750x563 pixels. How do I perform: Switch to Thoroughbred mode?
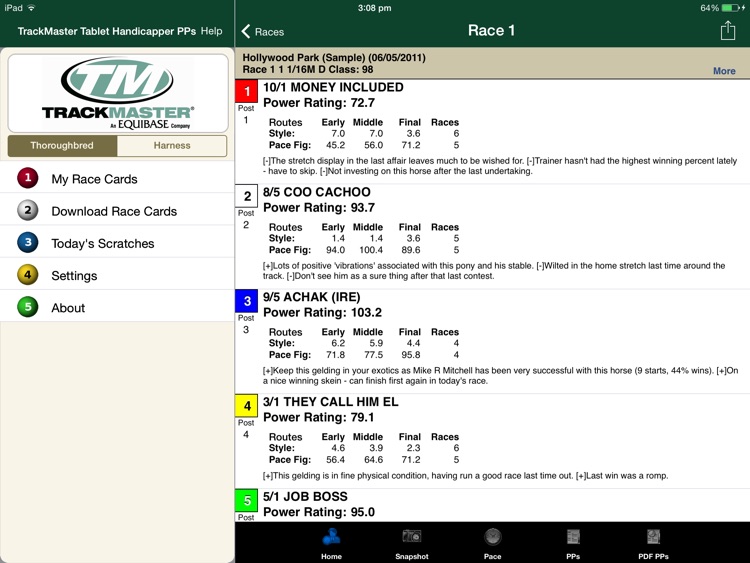pyautogui.click(x=62, y=145)
